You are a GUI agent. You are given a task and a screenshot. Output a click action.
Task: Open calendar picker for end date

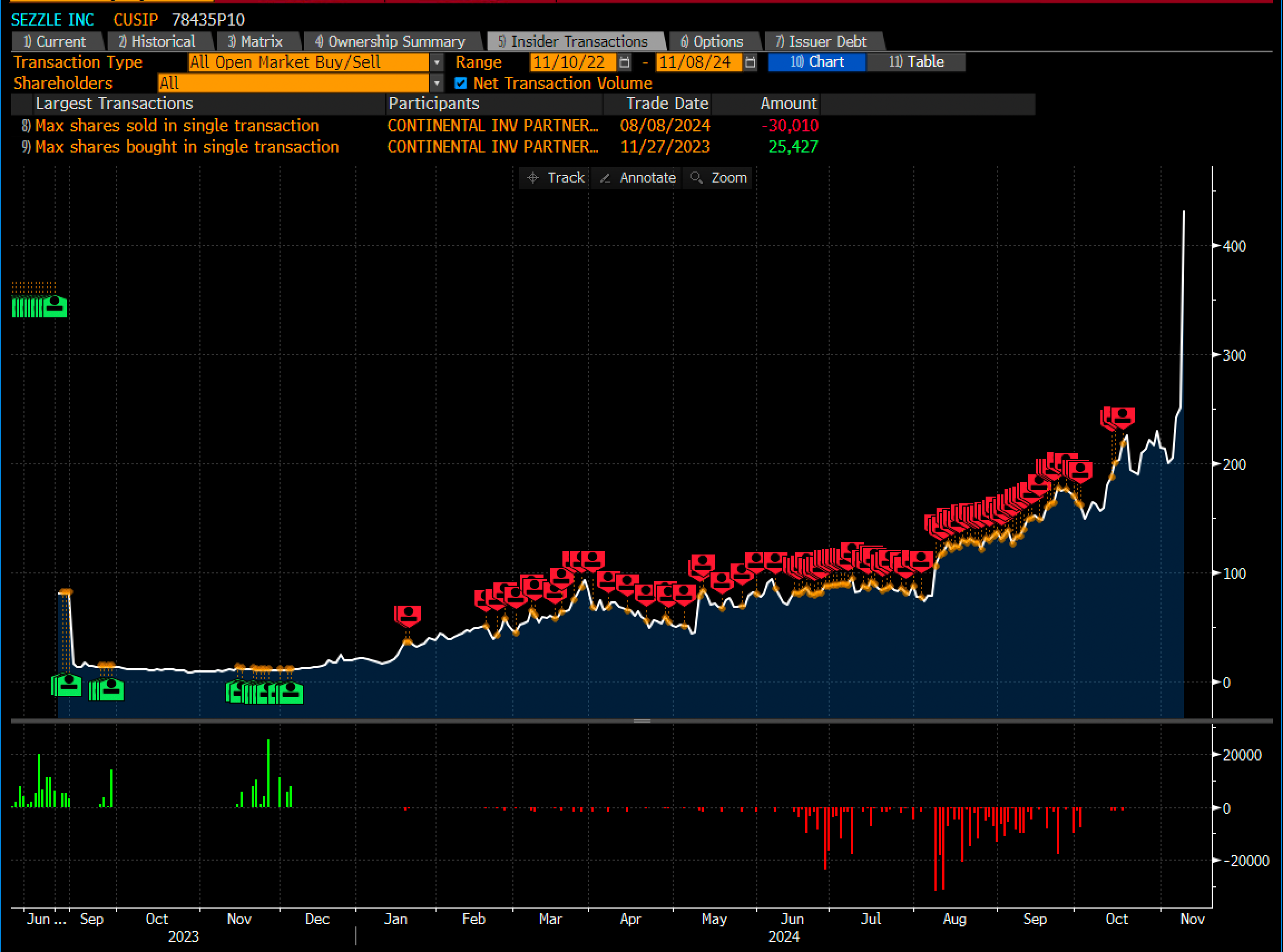(x=750, y=62)
